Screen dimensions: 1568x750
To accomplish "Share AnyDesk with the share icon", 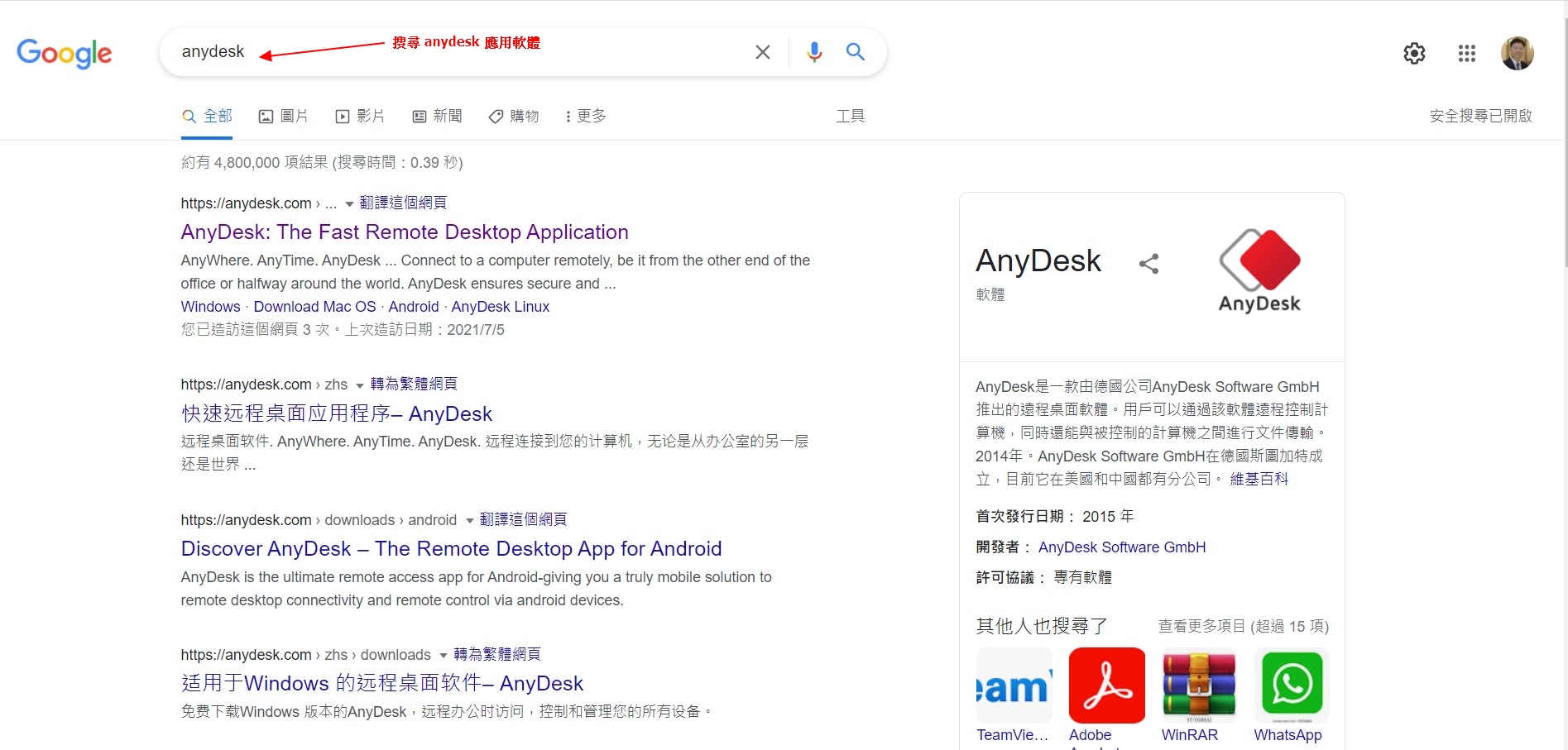I will (1148, 264).
